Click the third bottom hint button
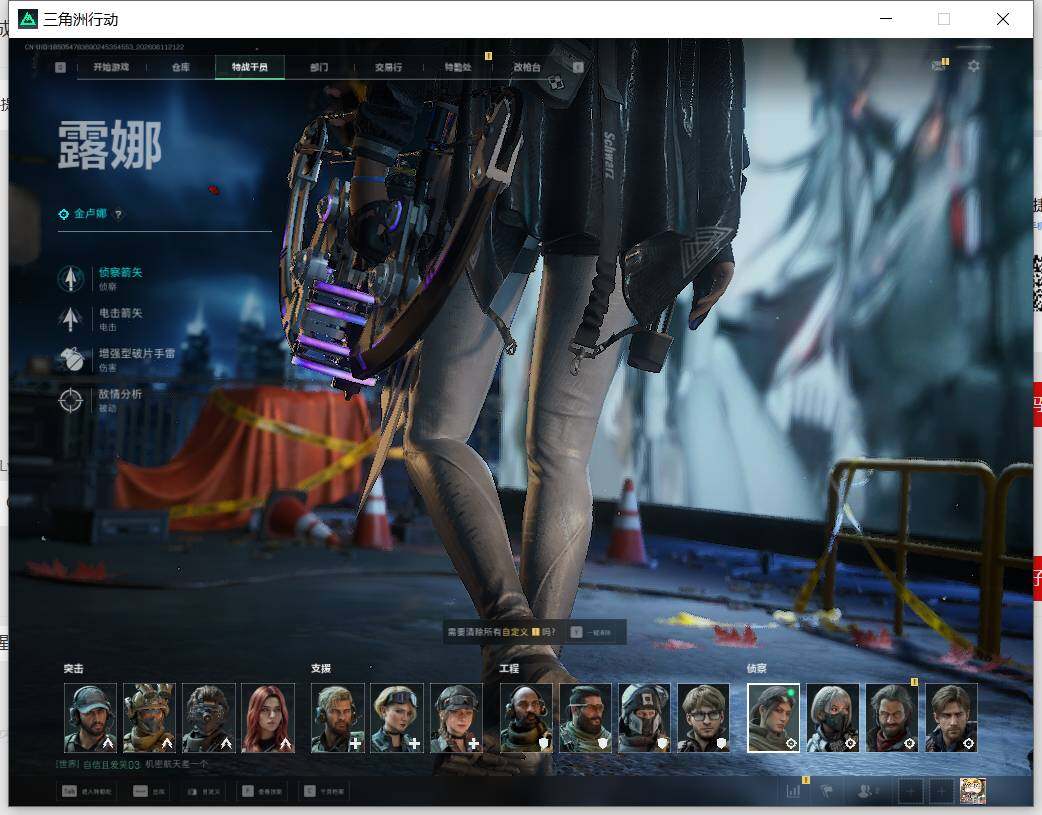 point(204,791)
